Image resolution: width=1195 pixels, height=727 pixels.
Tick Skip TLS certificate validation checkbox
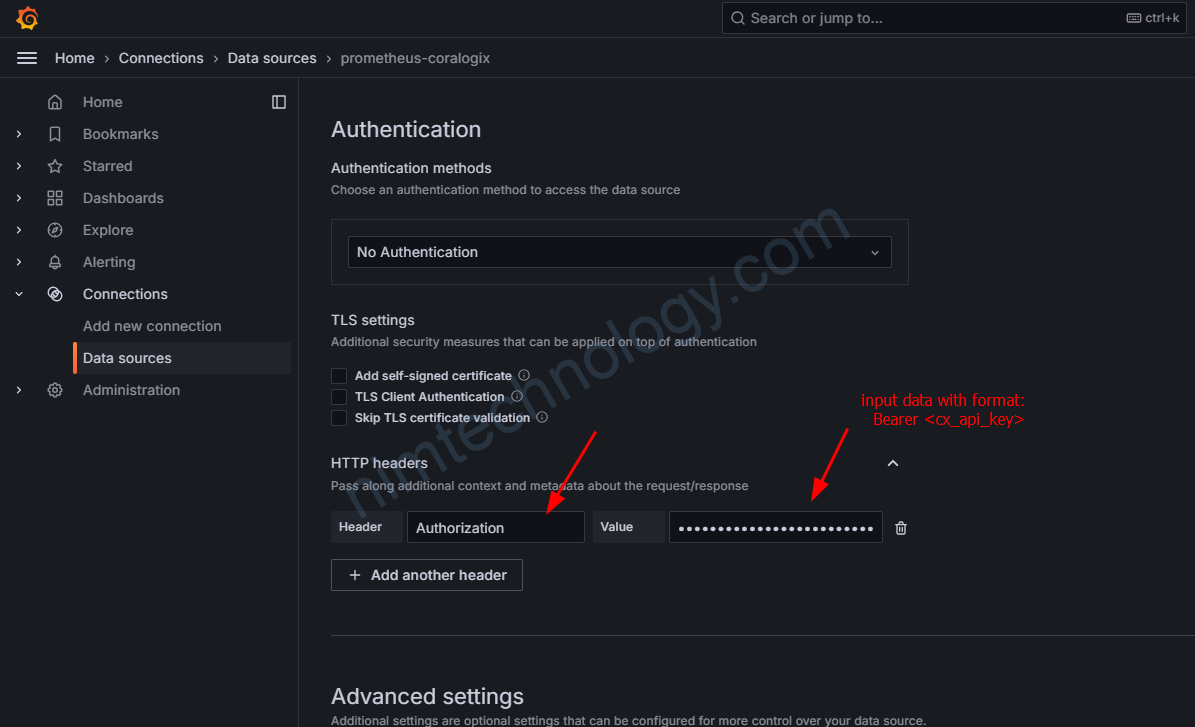click(339, 418)
